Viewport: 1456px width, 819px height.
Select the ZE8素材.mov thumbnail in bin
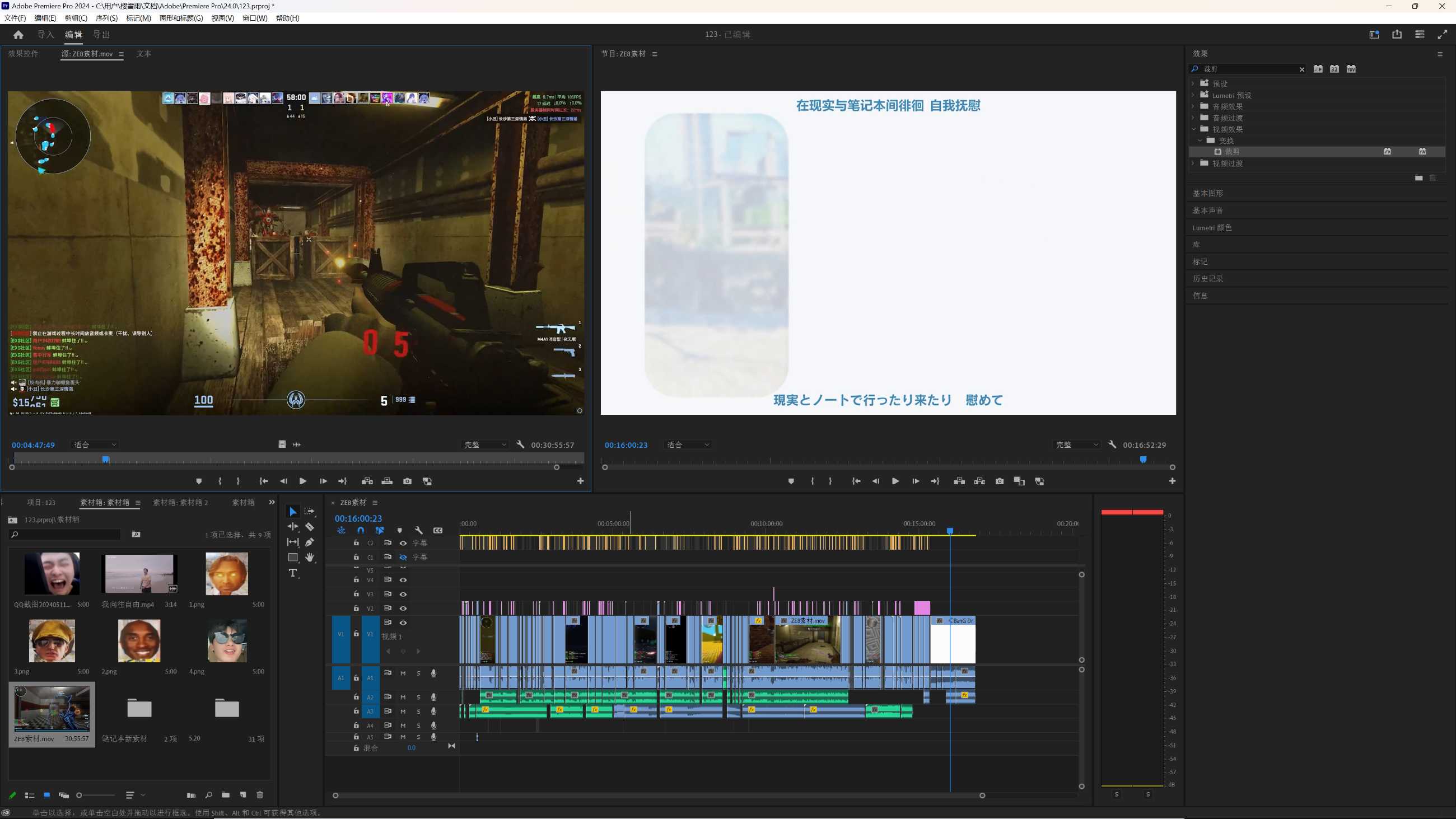coord(52,708)
